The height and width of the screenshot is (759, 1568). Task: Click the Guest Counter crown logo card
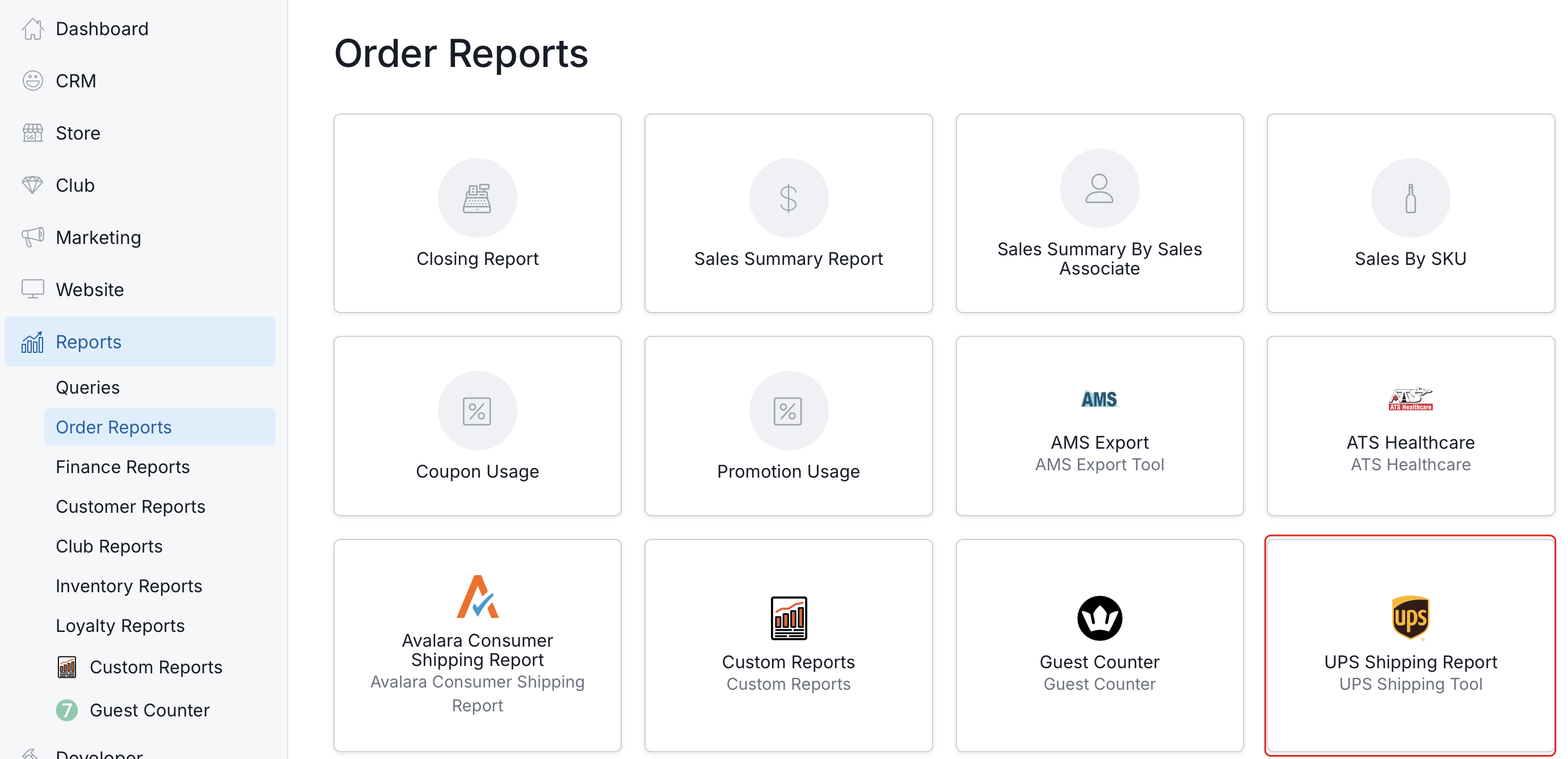pyautogui.click(x=1099, y=617)
